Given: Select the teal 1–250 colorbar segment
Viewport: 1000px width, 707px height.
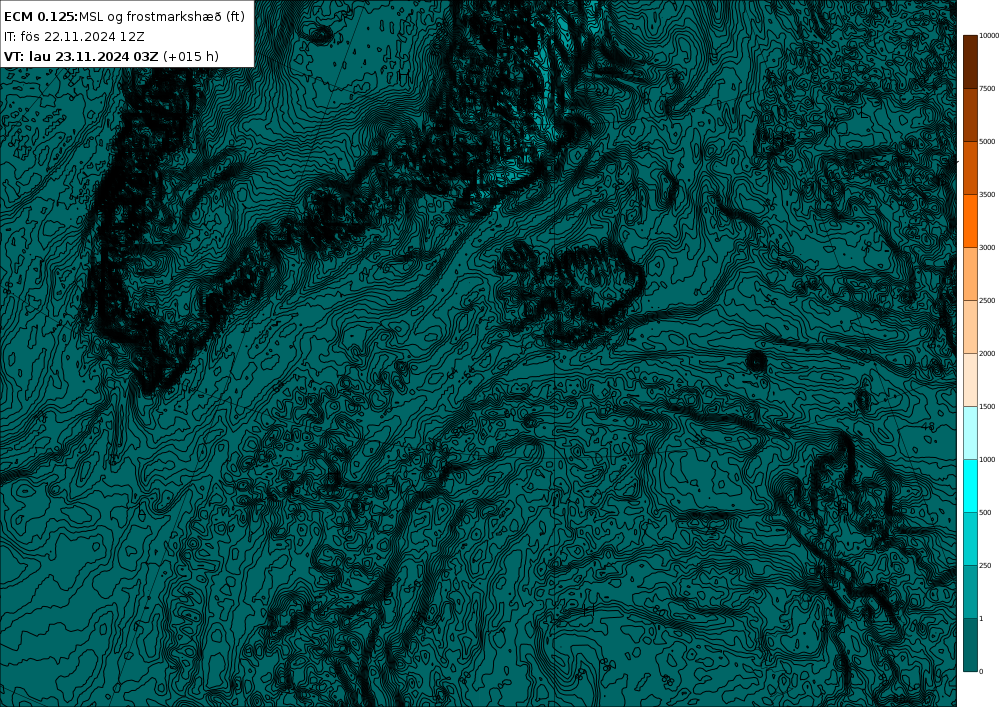Looking at the screenshot, I should coord(970,592).
